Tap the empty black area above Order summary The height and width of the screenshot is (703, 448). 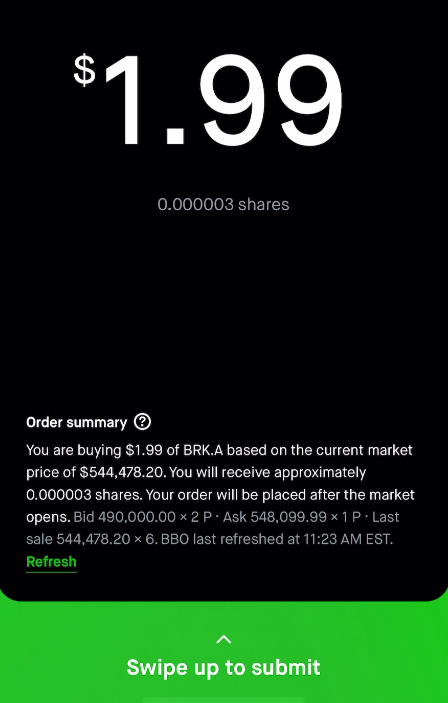point(224,314)
